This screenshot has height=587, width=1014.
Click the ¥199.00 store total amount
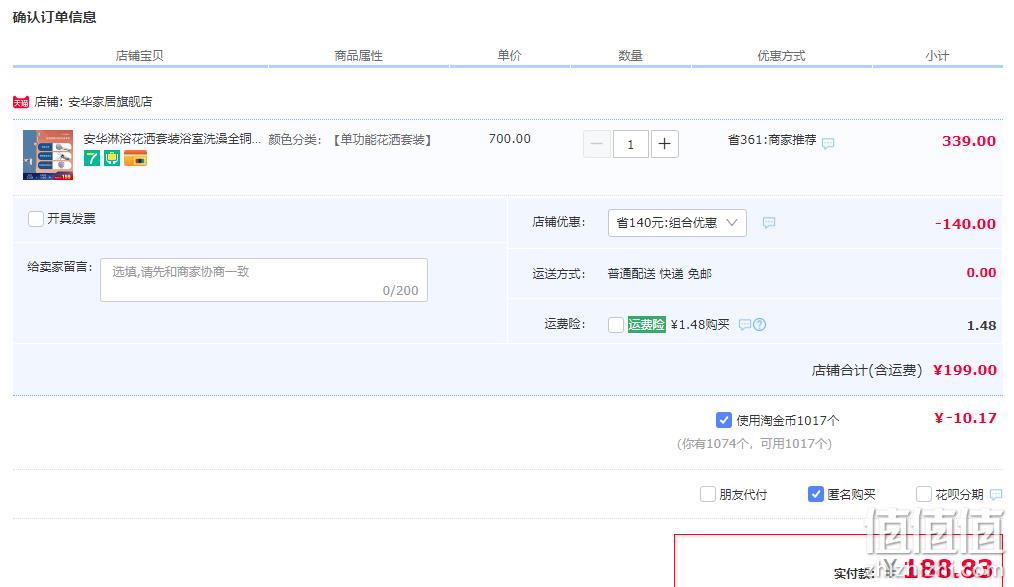pos(965,370)
